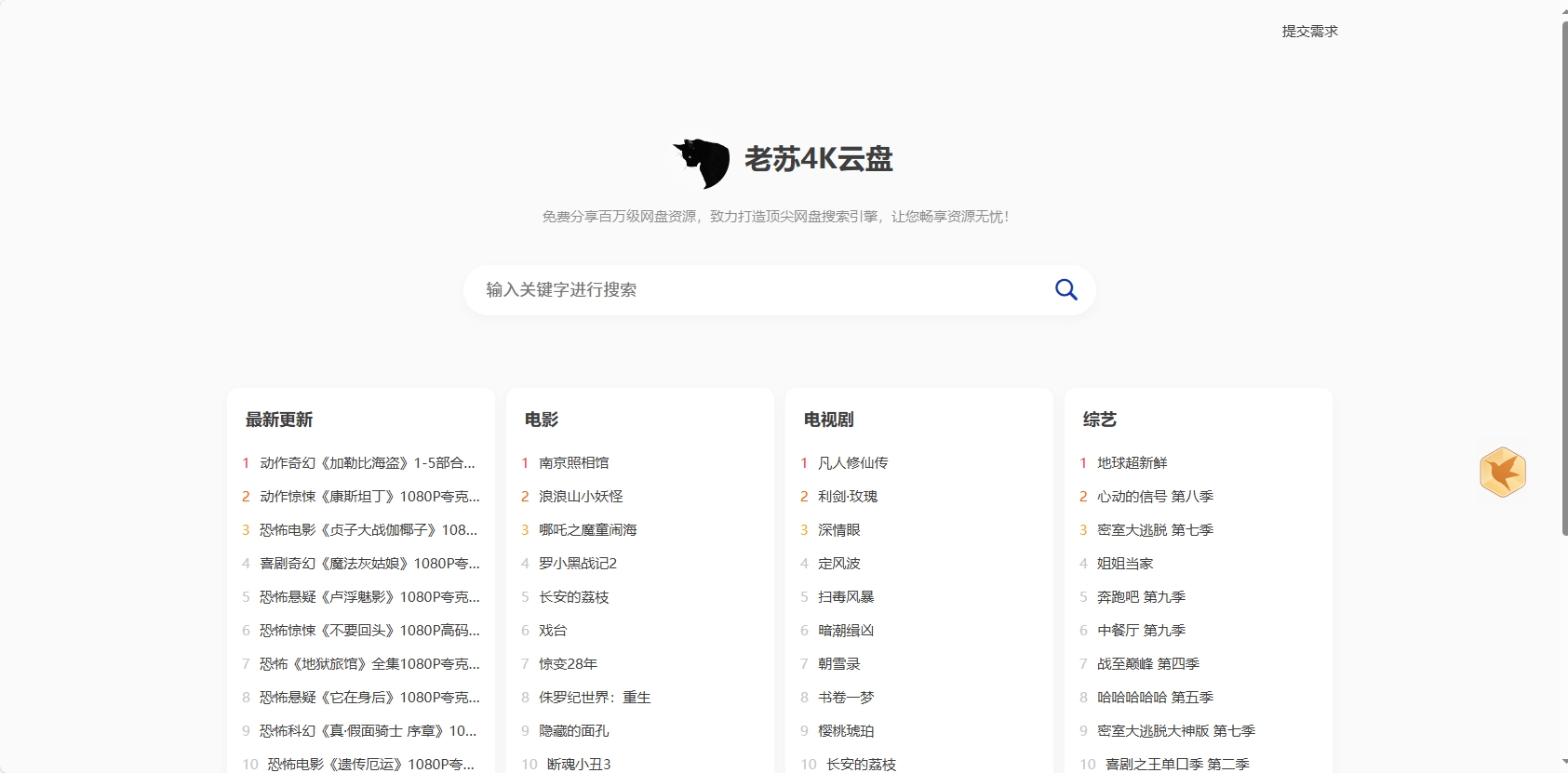Screen dimensions: 1568x773
Task: Open 喜剧奇幻《魔法灰姑娘》 entry
Action: [x=369, y=563]
